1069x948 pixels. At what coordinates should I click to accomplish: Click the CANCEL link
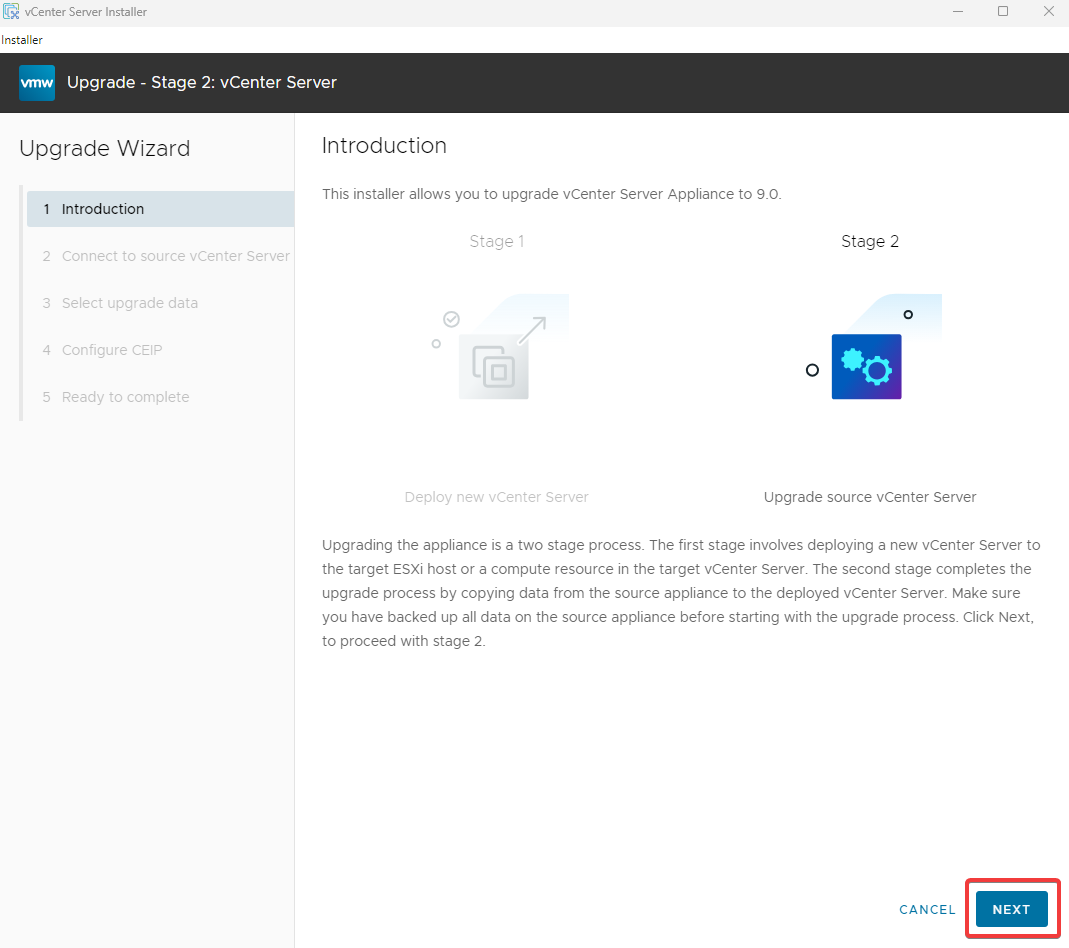tap(927, 910)
